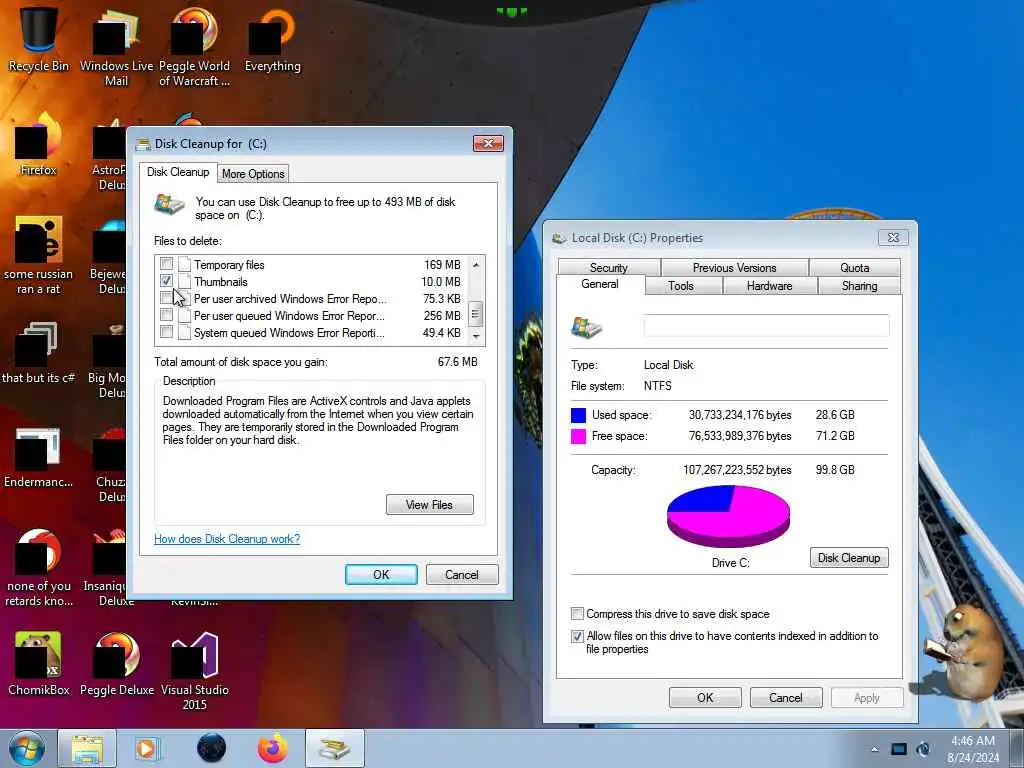1024x768 pixels.
Task: Click the View Files button
Action: tap(429, 505)
